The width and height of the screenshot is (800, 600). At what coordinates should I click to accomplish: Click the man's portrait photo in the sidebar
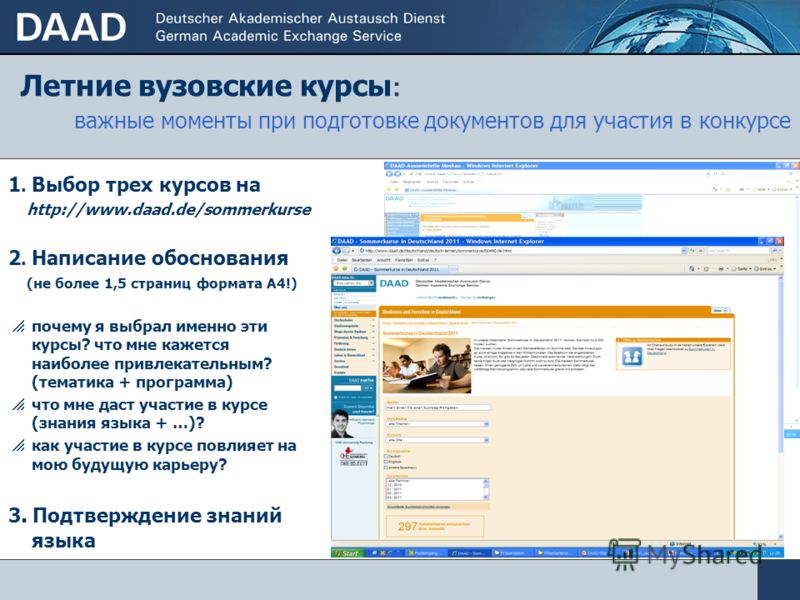tap(341, 423)
